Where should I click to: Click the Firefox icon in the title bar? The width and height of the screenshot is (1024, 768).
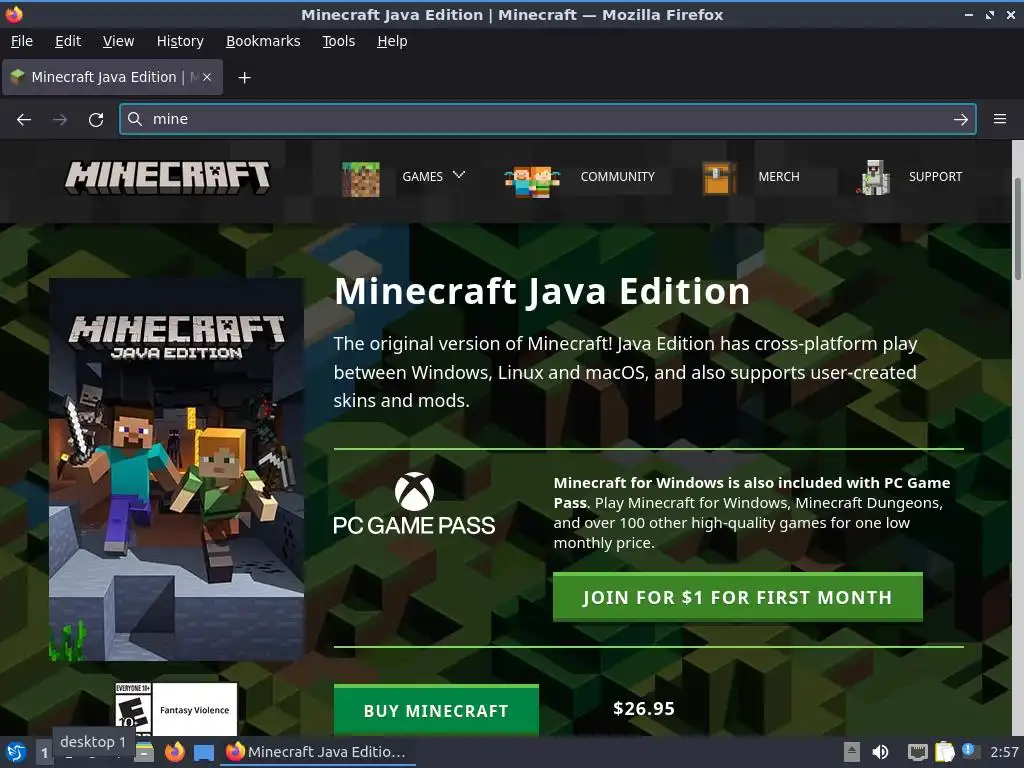(14, 14)
